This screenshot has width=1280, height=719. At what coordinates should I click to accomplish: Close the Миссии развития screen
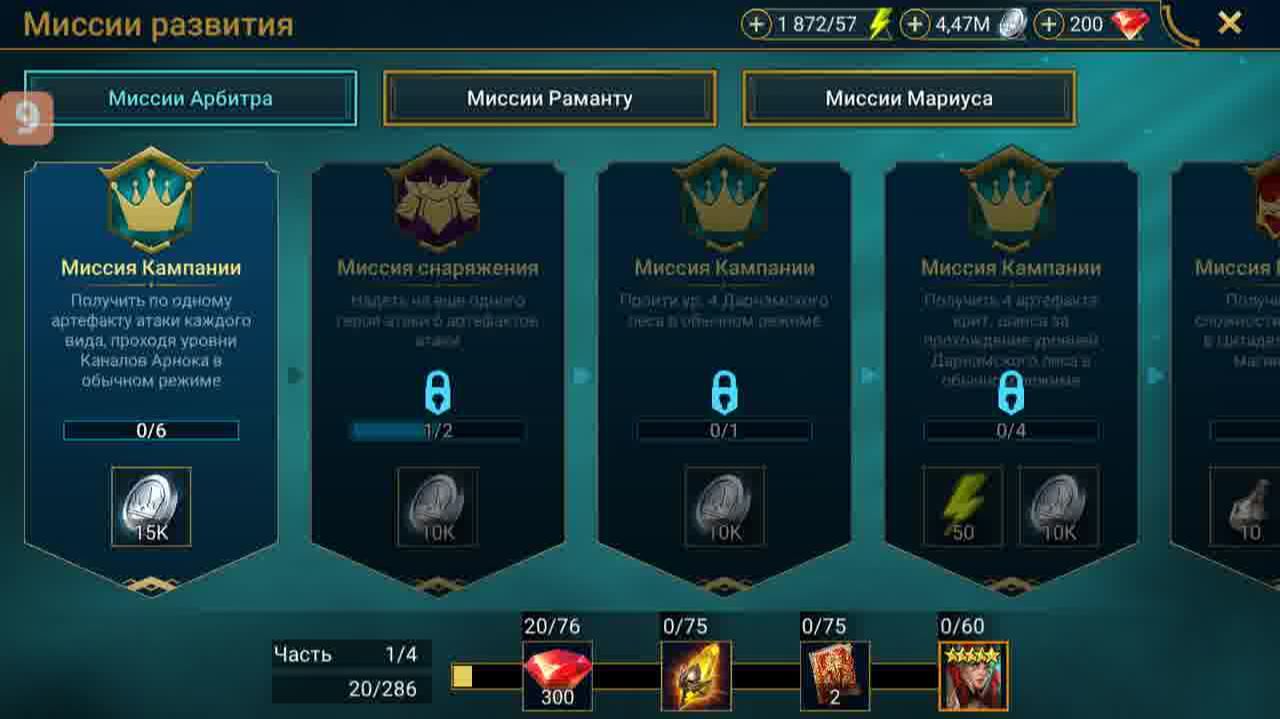click(1230, 23)
